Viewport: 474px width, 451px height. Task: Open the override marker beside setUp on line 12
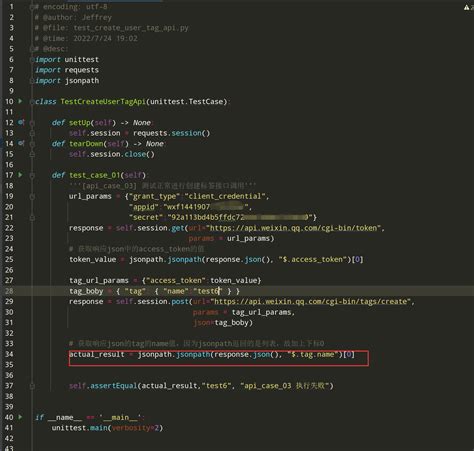pyautogui.click(x=21, y=122)
